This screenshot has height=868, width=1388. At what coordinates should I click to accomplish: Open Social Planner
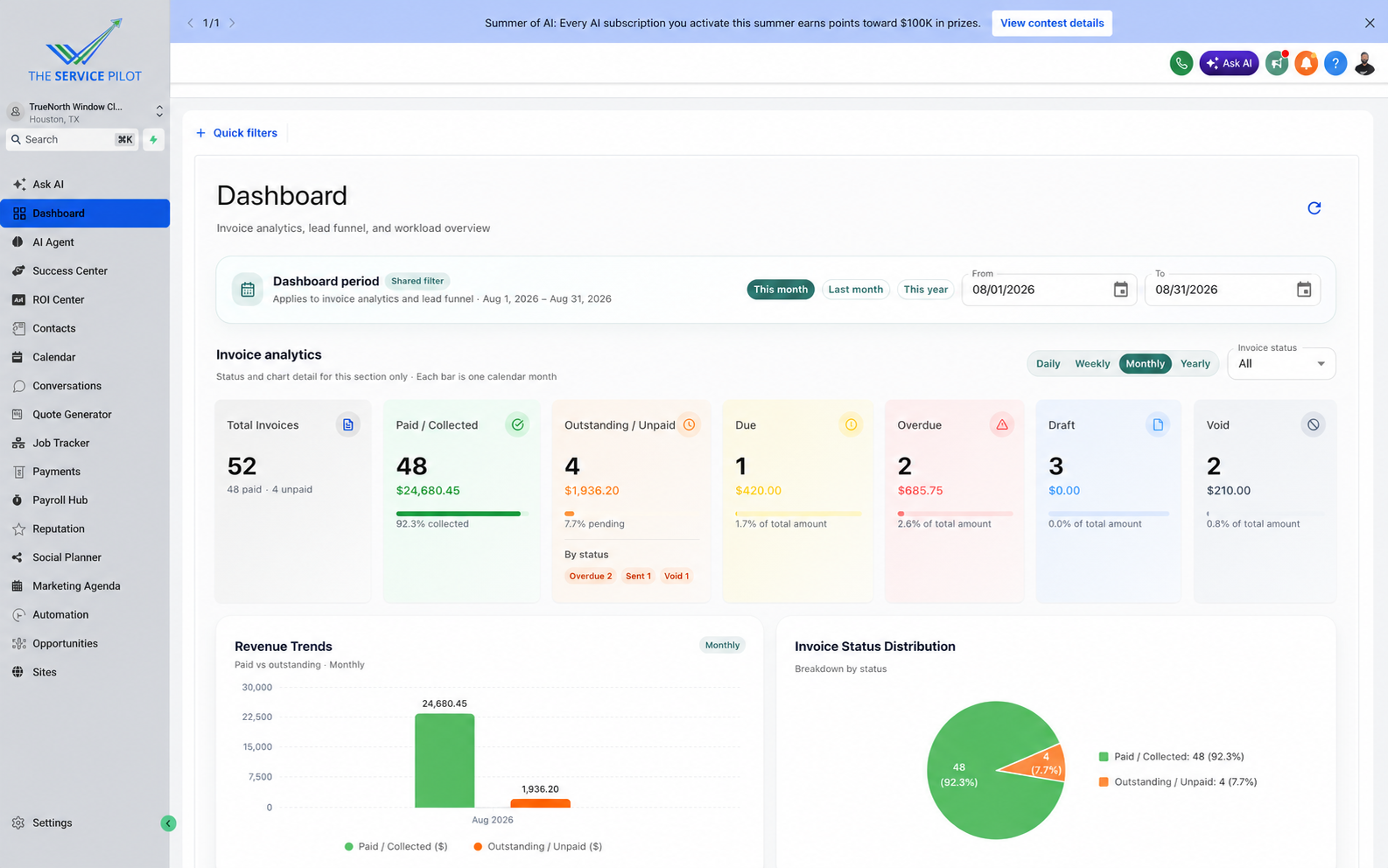[85, 557]
